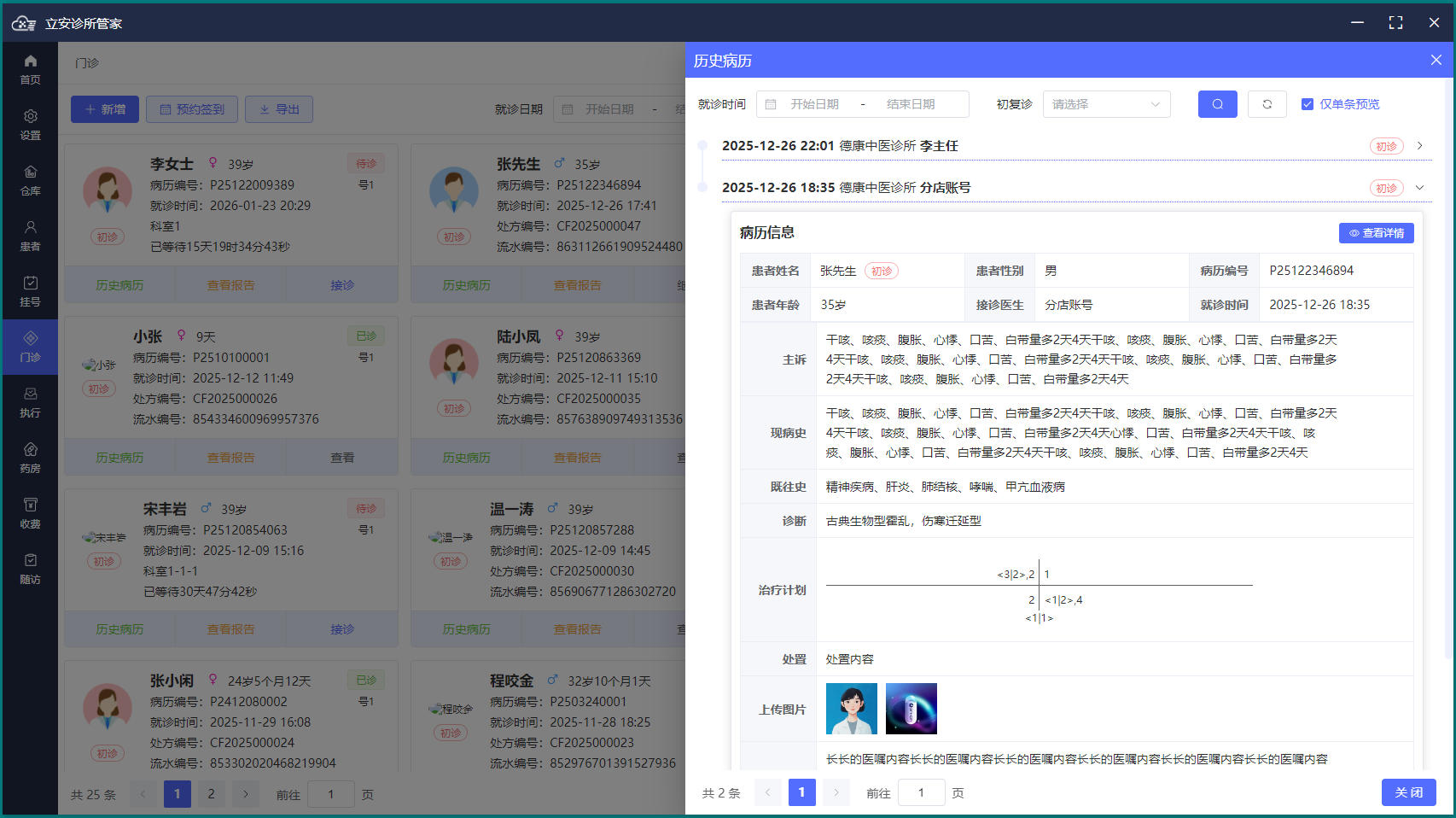The width and height of the screenshot is (1456, 818).
Task: Click 查看报告 under 李女士 card
Action: 230,285
